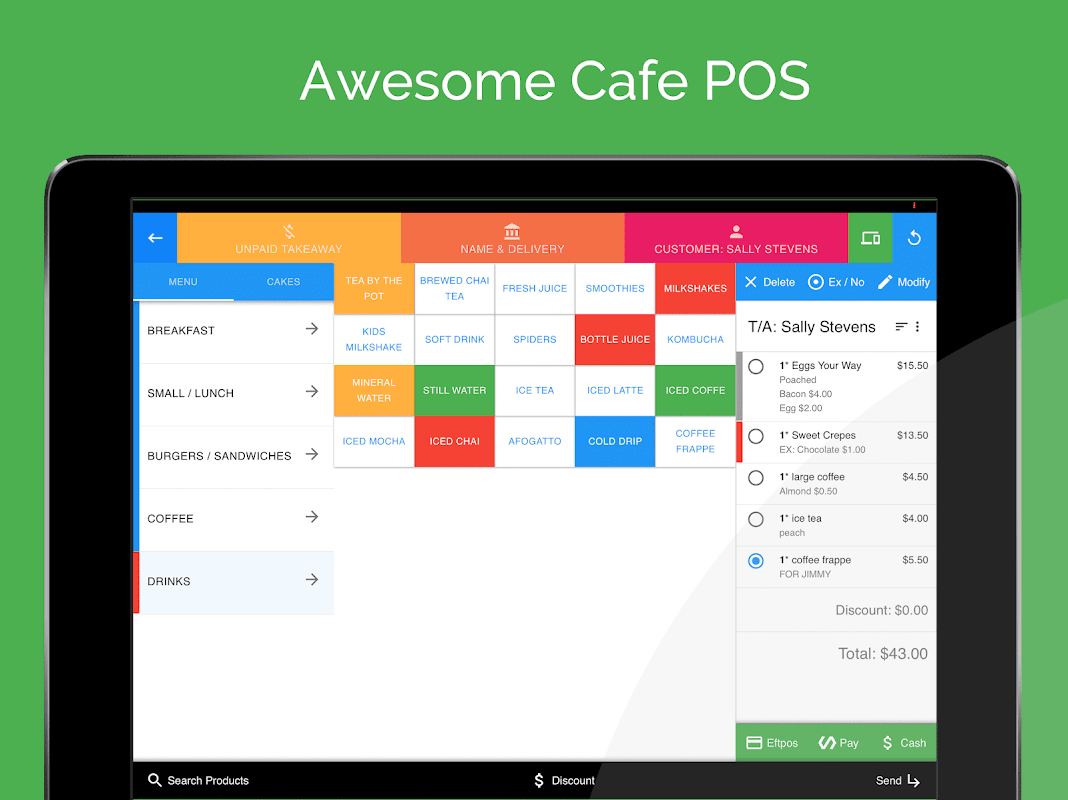Screen dimensions: 1068x800
Task: Select the large coffee radio button
Action: pos(755,478)
